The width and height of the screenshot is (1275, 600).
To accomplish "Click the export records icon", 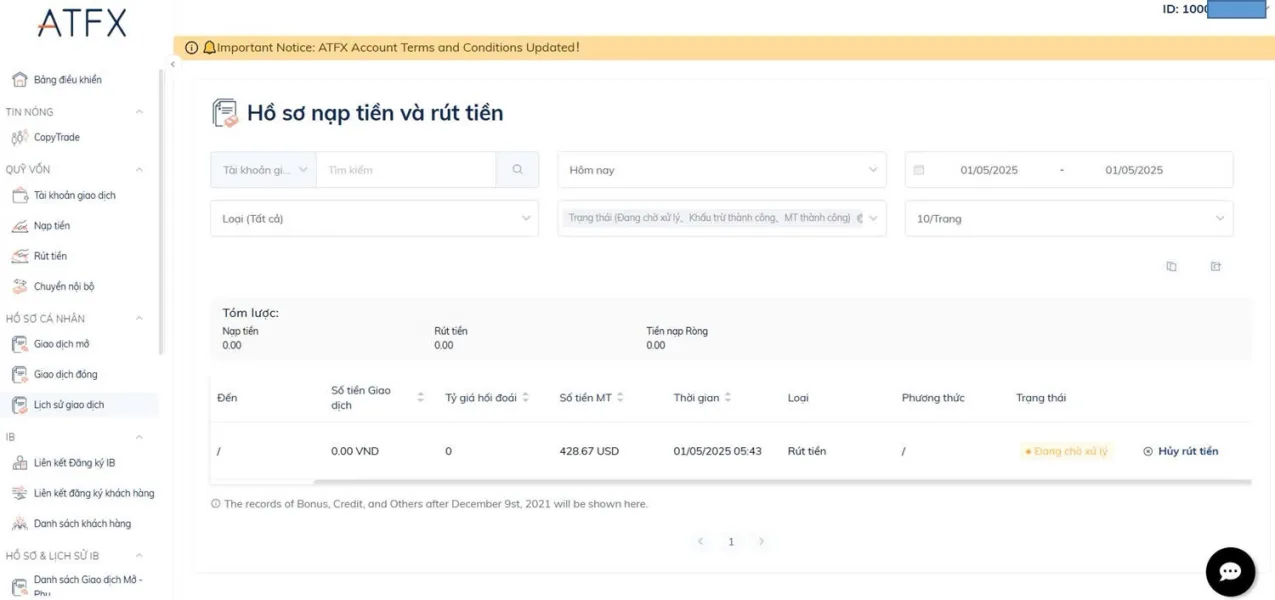I will click(1215, 266).
